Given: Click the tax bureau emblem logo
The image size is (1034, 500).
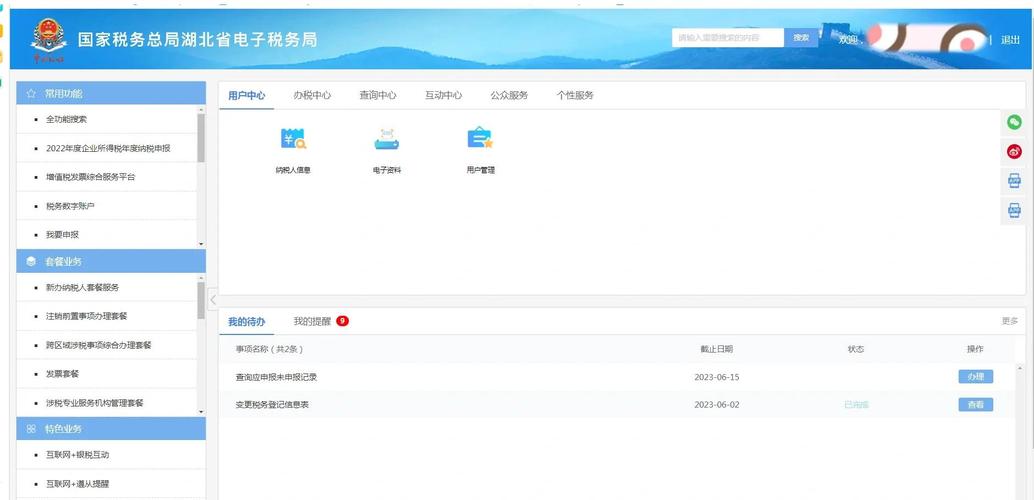Looking at the screenshot, I should [48, 40].
